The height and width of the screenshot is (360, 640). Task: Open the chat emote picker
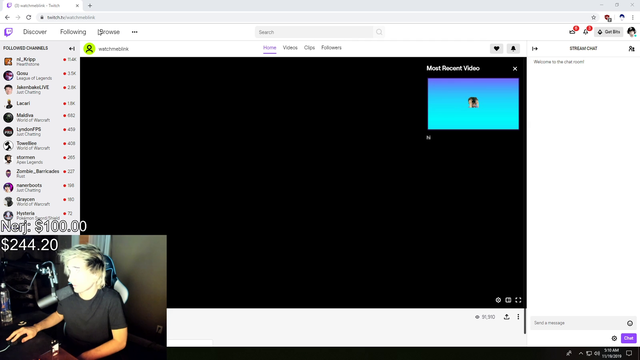(630, 323)
